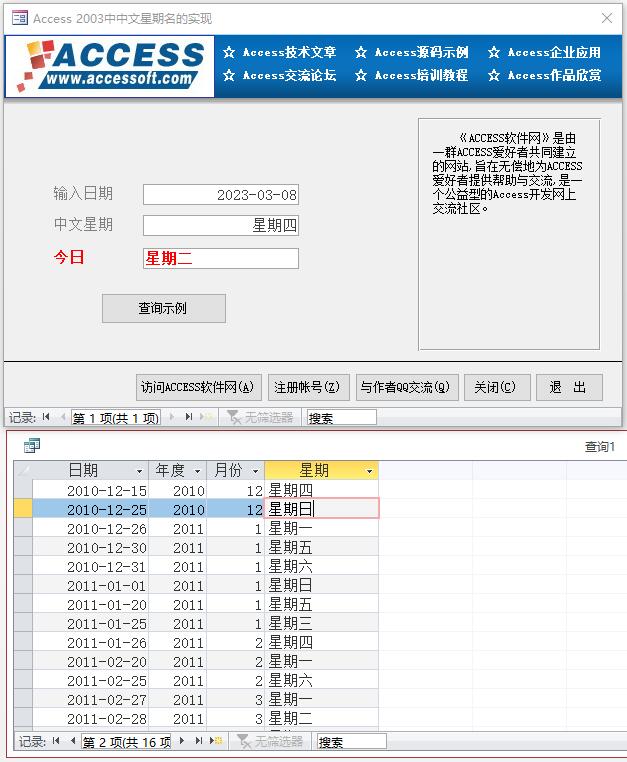Click the form icon in the title bar

pos(20,18)
